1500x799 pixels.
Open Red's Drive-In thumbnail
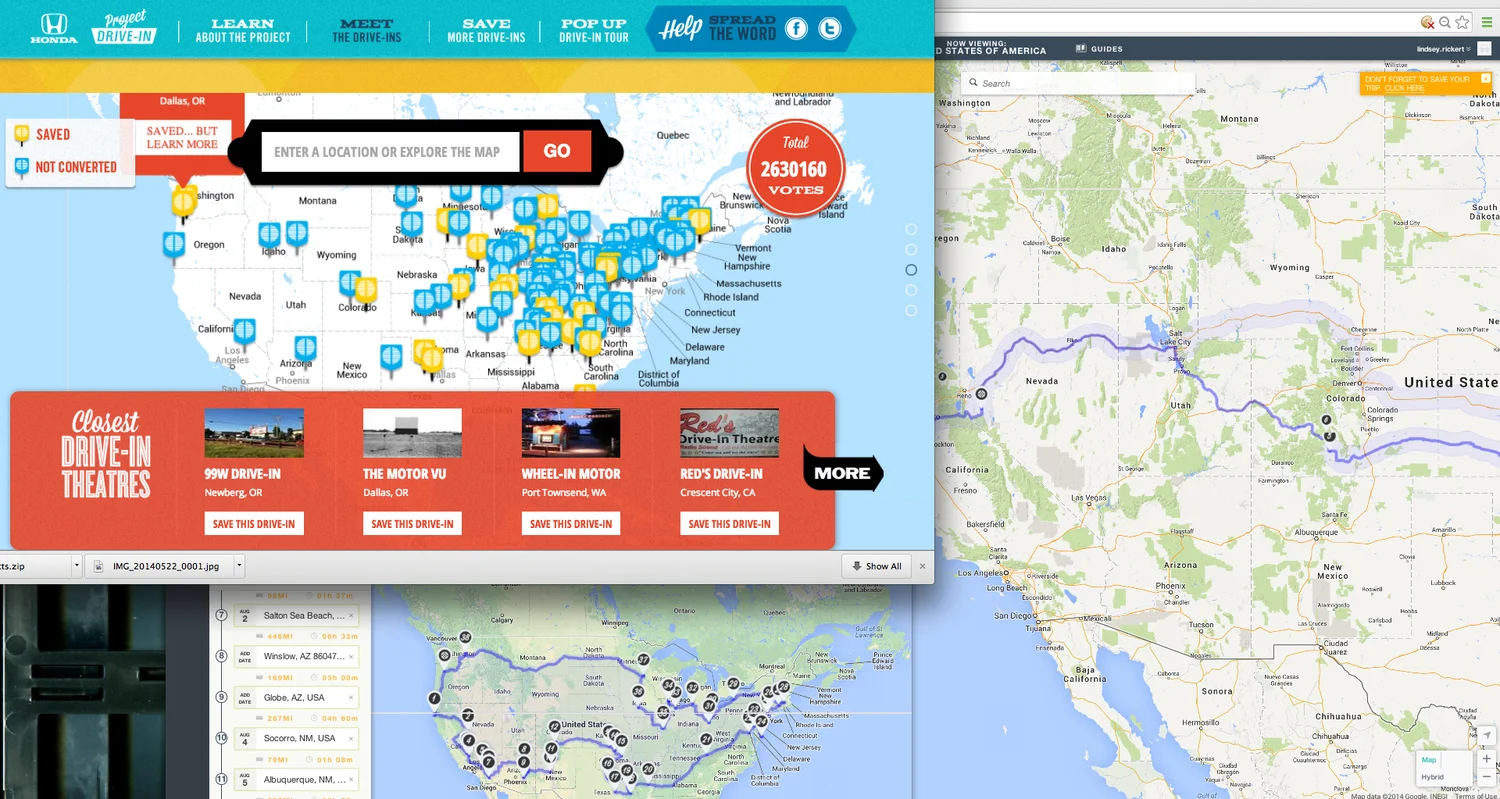click(x=729, y=433)
